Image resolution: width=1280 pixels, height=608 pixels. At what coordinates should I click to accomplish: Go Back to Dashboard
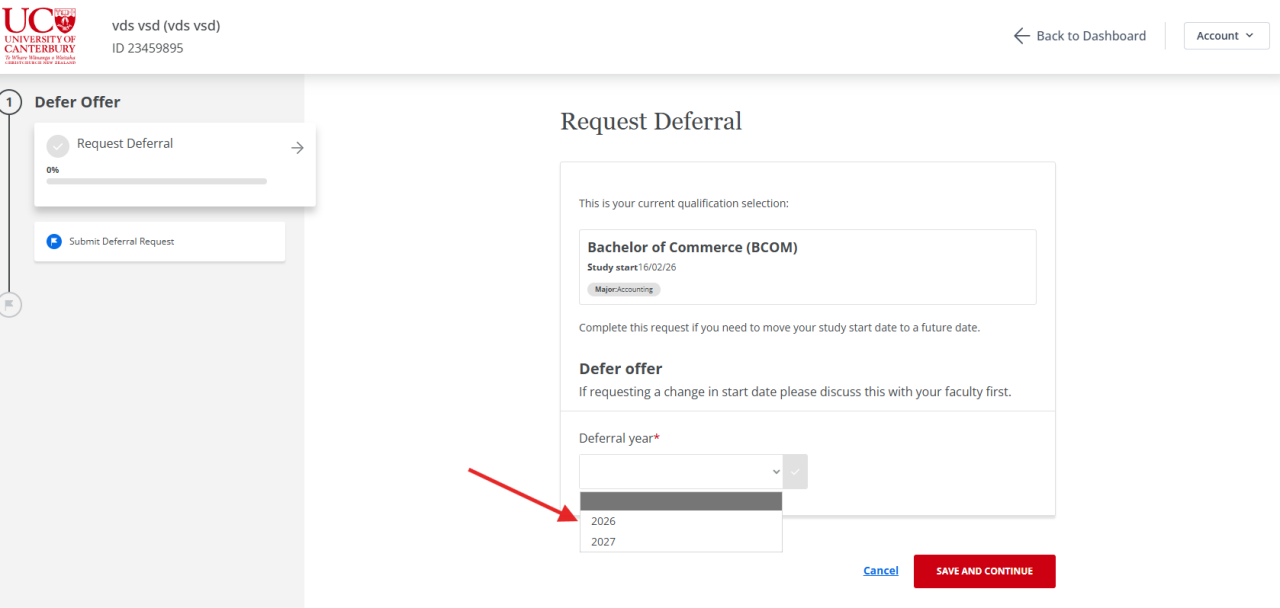1080,36
